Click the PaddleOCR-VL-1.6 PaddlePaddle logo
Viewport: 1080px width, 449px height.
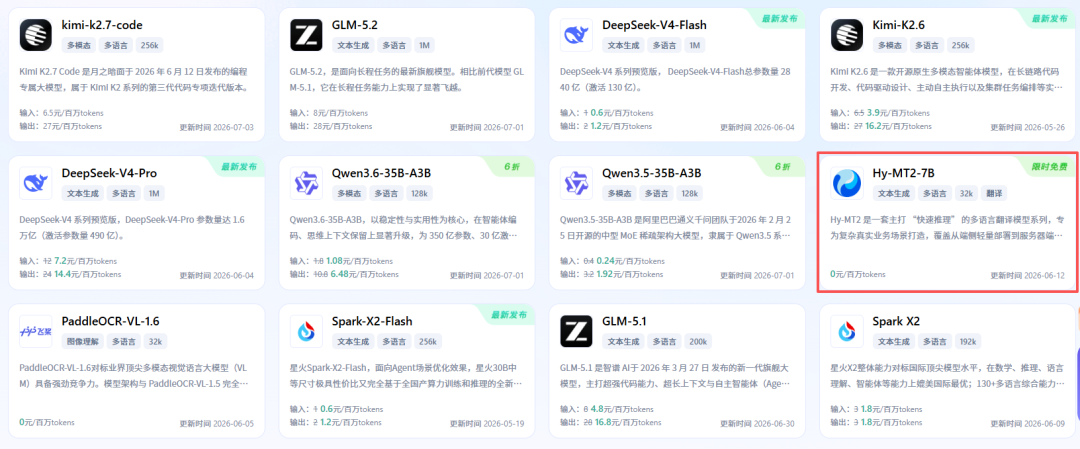[36, 331]
